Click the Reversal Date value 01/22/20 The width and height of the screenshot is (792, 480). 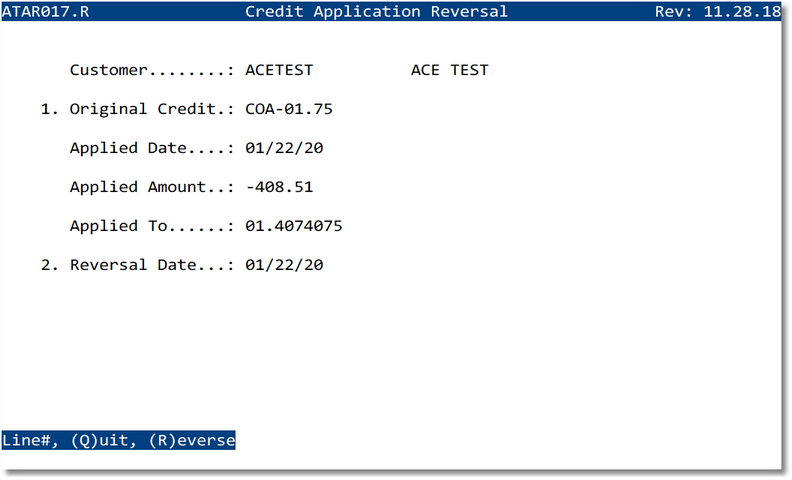tap(284, 265)
